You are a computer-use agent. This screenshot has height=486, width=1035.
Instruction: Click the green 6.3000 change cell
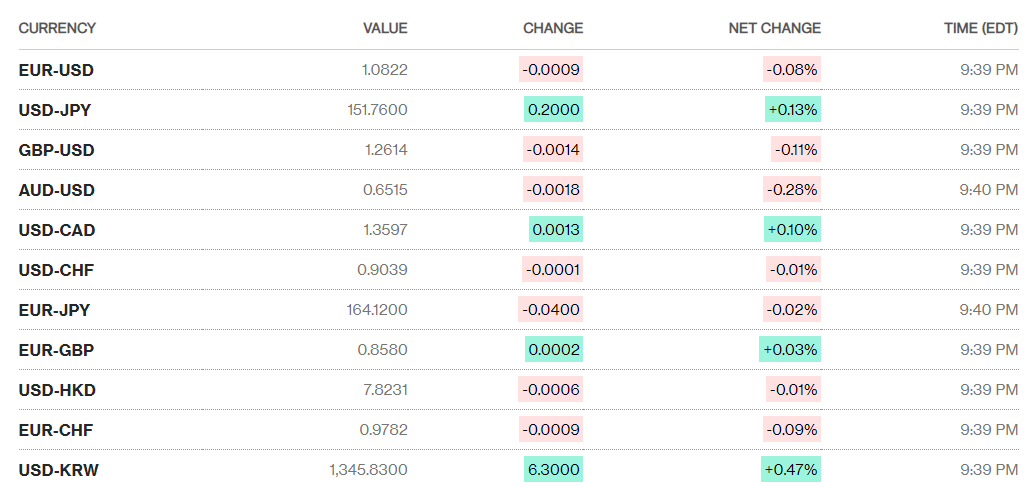point(553,469)
